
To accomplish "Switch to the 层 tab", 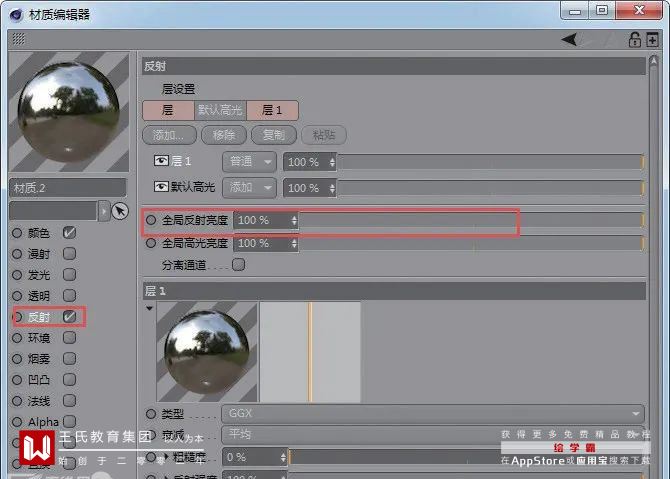I will [x=168, y=110].
